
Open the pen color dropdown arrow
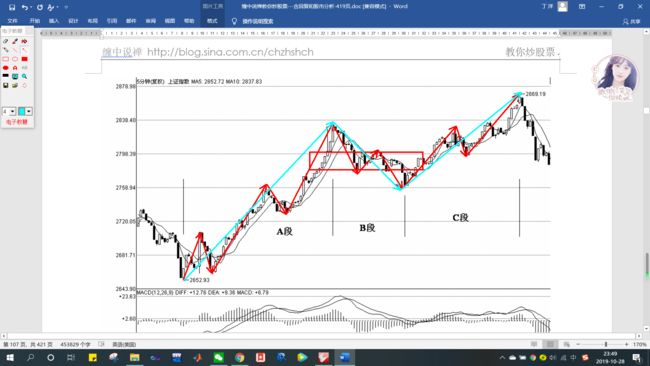point(29,111)
